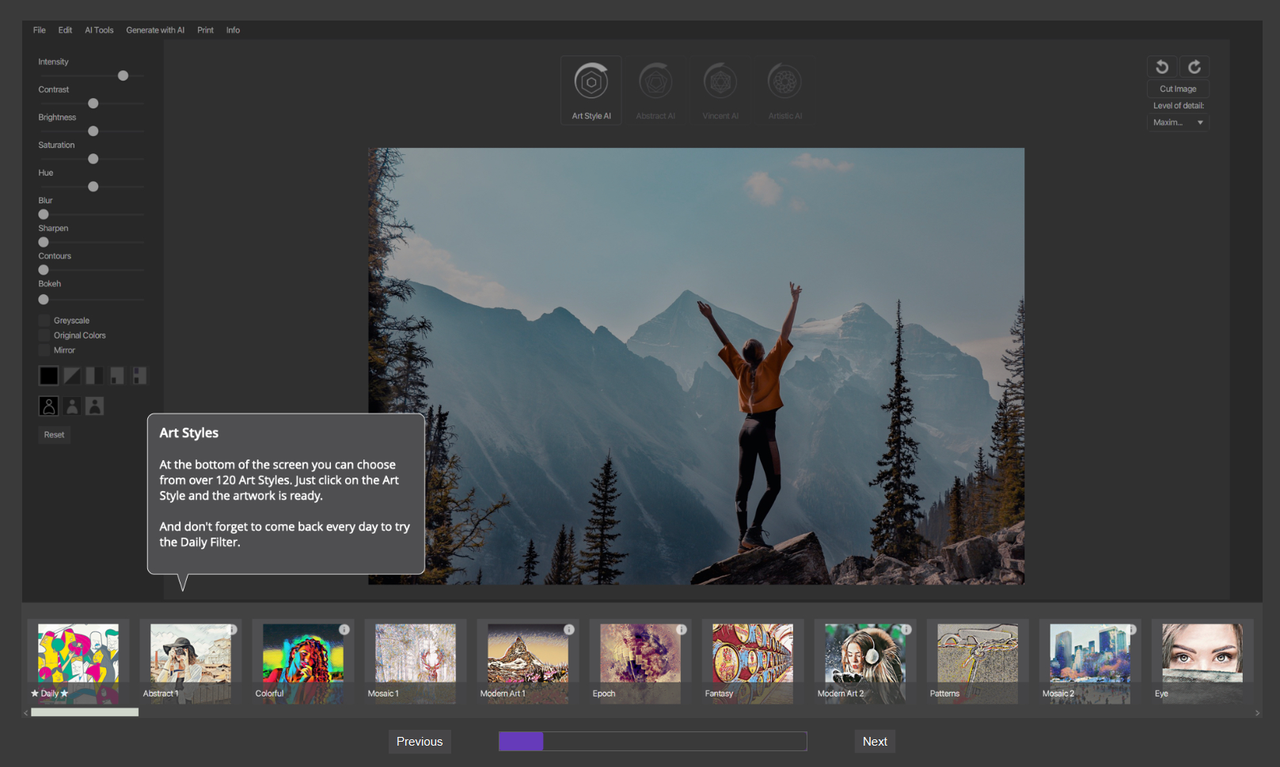Screen dimensions: 1280x767
Task: Click the Next tutorial button
Action: (875, 741)
